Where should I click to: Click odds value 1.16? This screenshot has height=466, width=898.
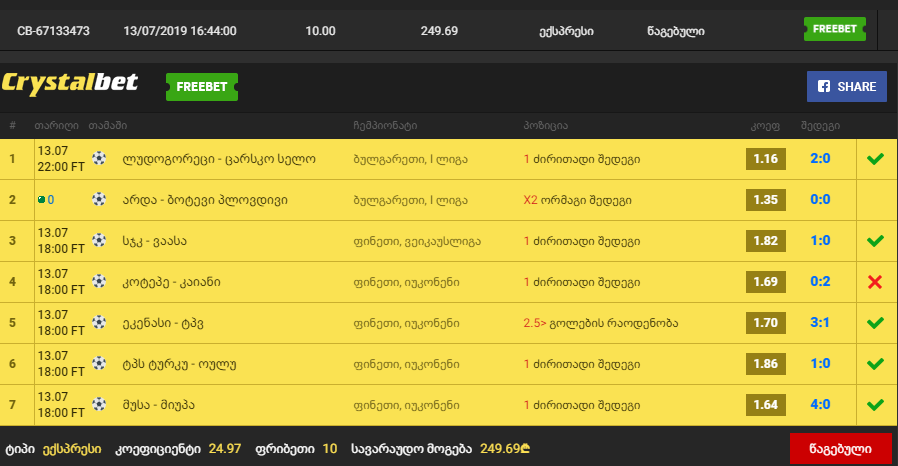[766, 159]
